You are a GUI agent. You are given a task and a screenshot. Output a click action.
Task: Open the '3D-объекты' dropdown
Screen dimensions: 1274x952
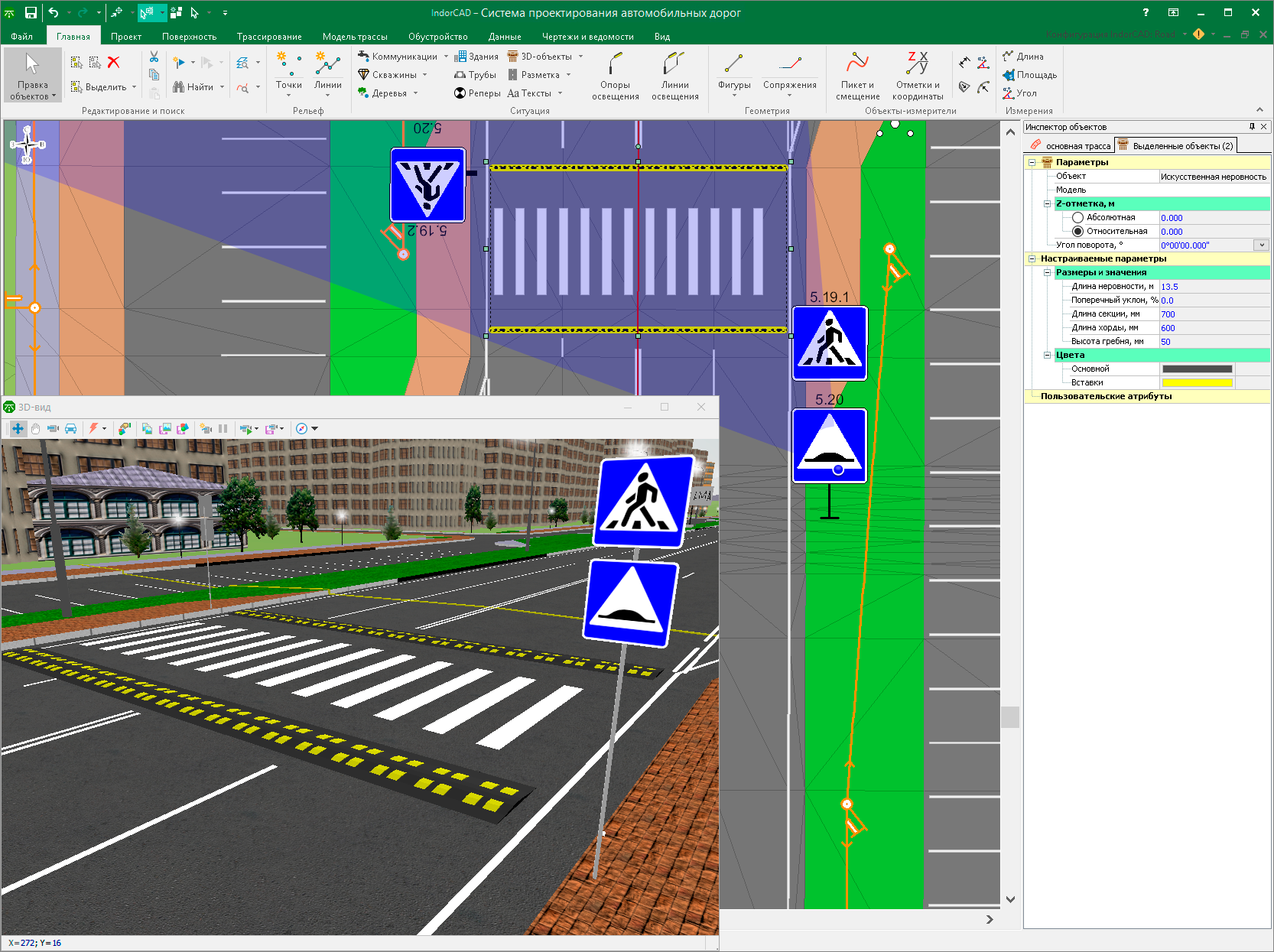[581, 57]
